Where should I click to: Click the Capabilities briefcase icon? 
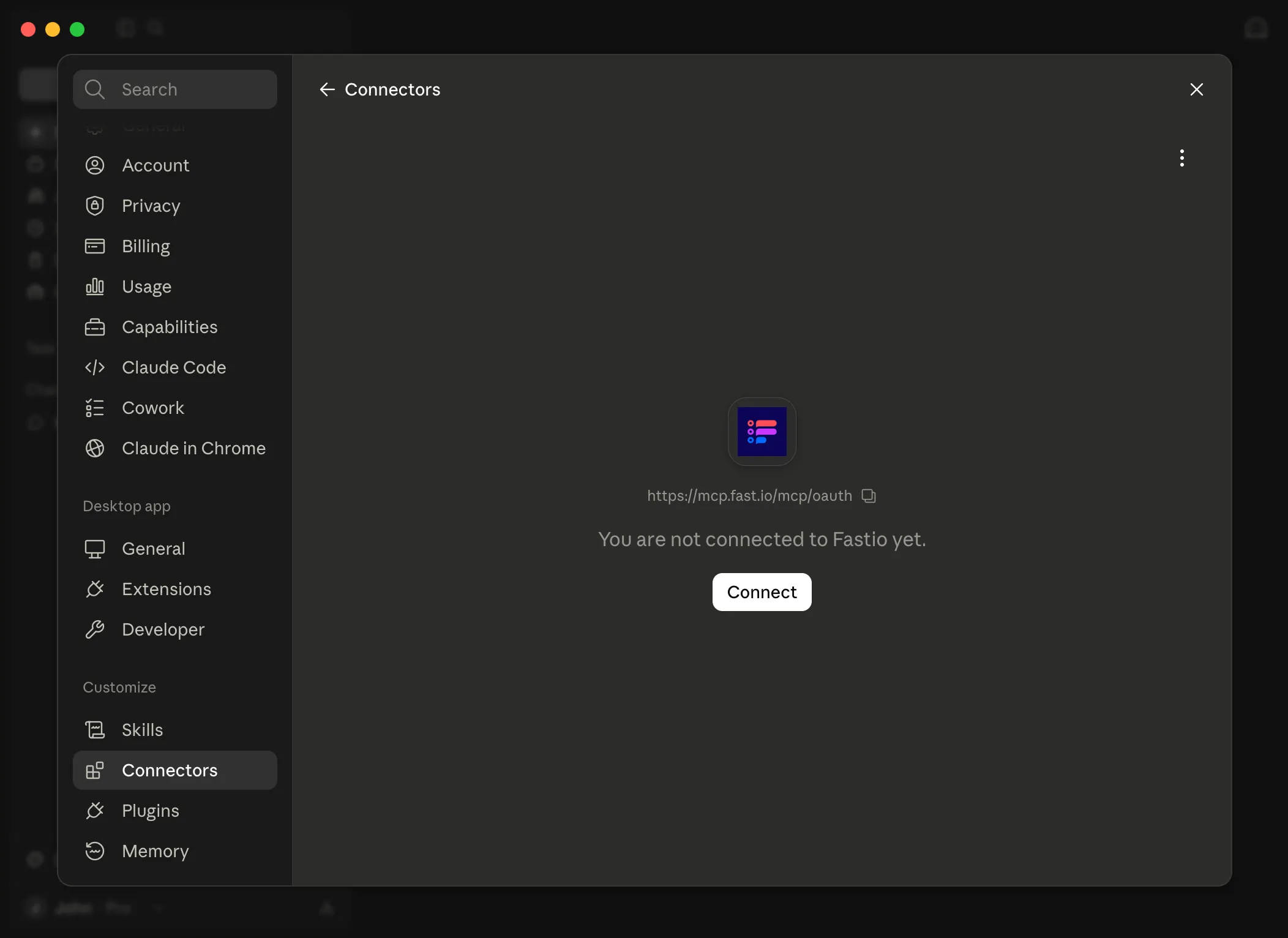pyautogui.click(x=95, y=327)
